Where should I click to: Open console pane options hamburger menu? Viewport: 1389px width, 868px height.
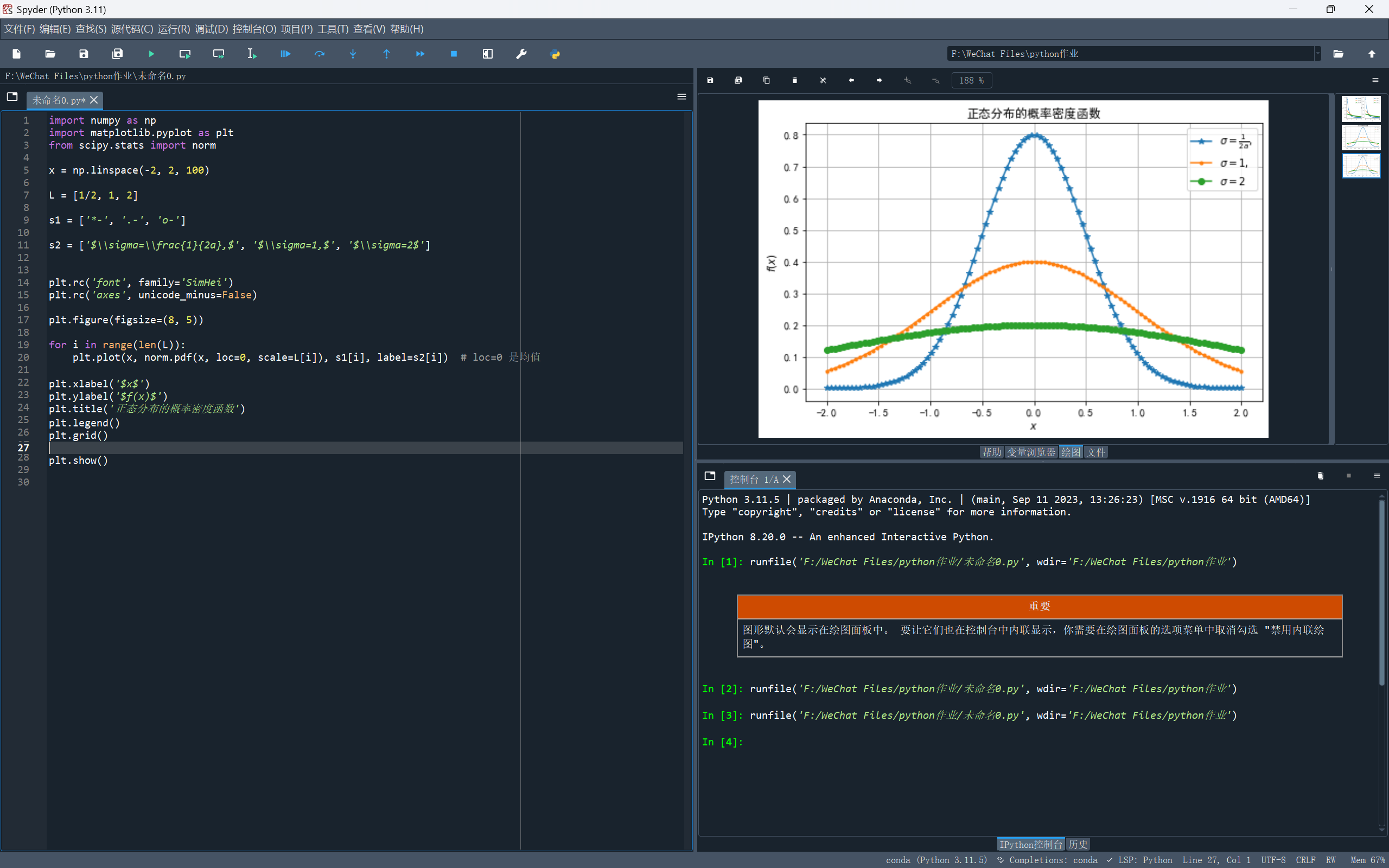[x=1377, y=476]
